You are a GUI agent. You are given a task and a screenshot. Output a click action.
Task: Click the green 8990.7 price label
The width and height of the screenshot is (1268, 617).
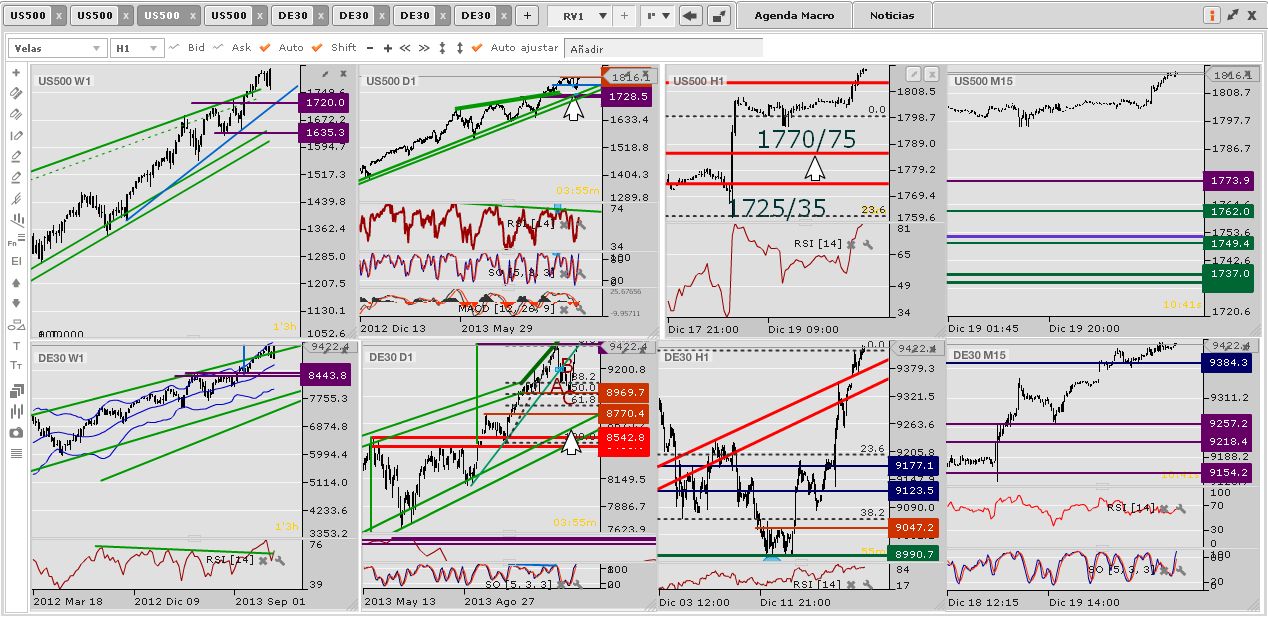[x=913, y=554]
